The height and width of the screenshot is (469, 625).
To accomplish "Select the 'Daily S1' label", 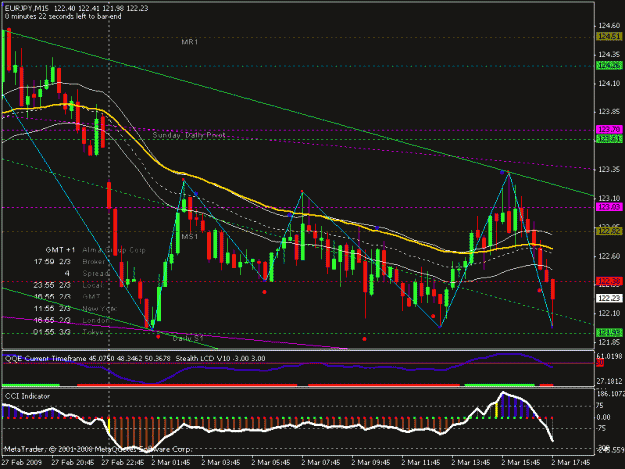I will pyautogui.click(x=188, y=338).
